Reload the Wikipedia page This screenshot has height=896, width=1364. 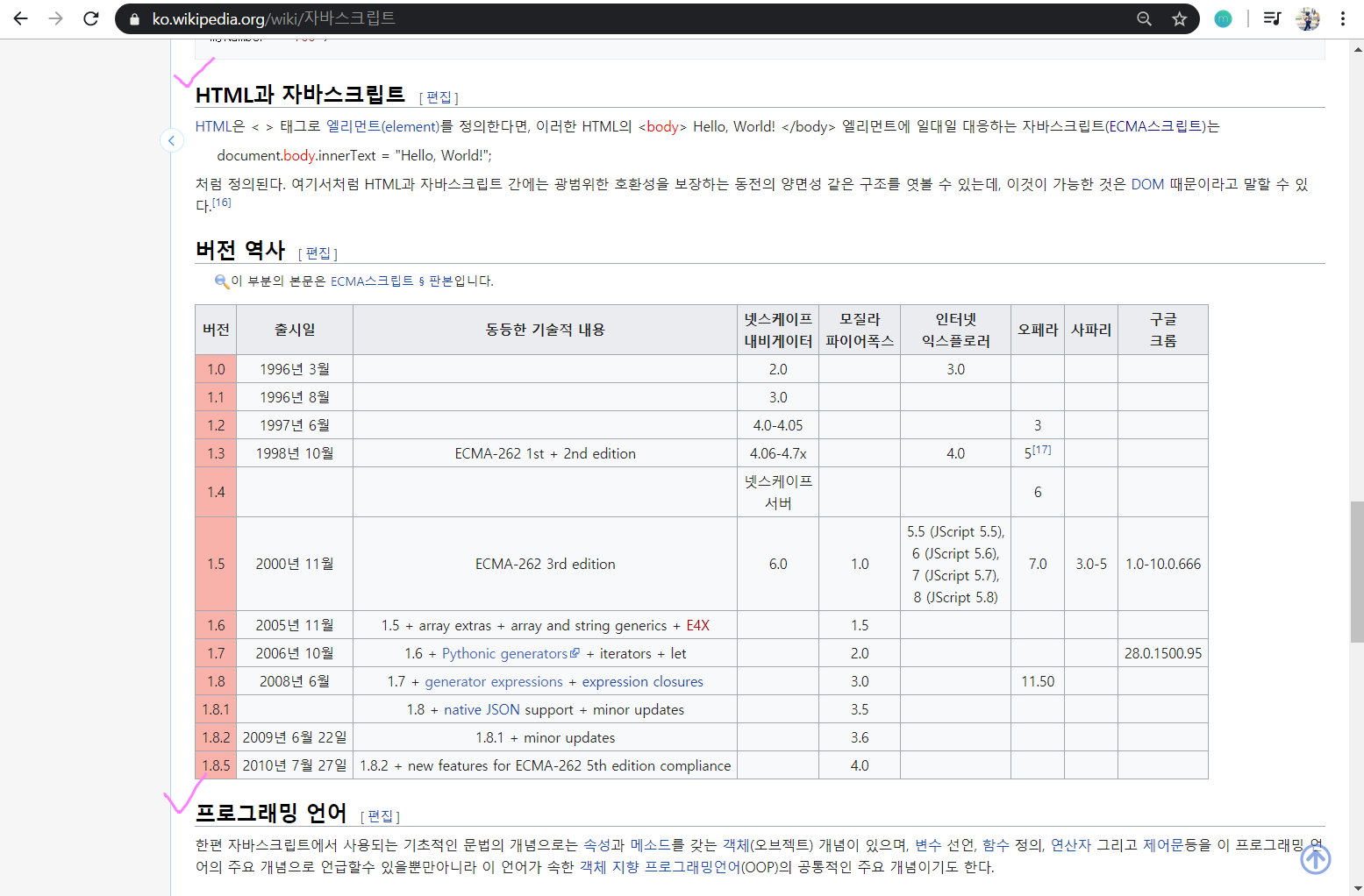[91, 18]
